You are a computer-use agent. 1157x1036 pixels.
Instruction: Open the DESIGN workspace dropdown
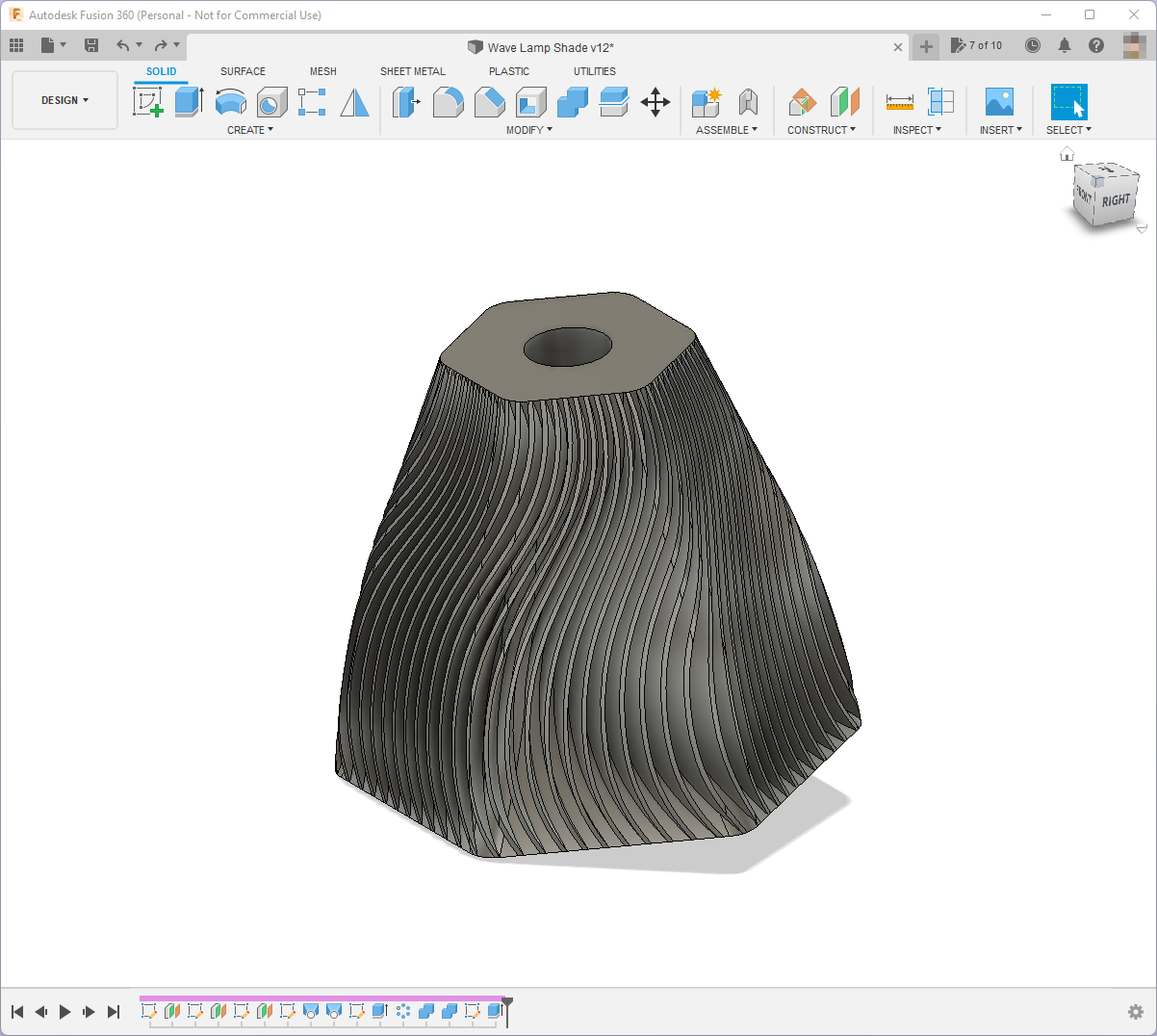pos(64,100)
